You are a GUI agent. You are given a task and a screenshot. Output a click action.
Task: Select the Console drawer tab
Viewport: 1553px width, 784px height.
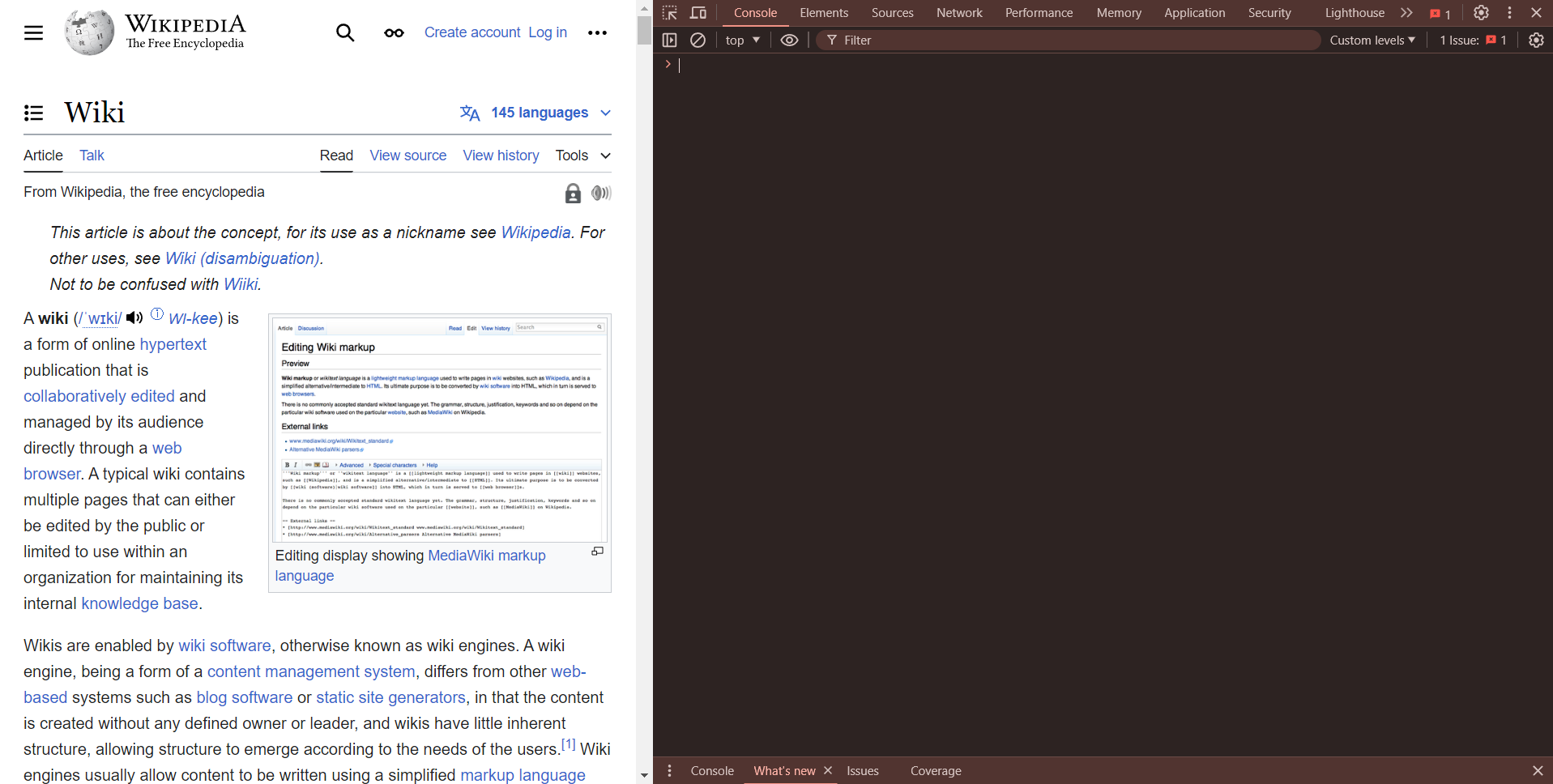pos(712,771)
